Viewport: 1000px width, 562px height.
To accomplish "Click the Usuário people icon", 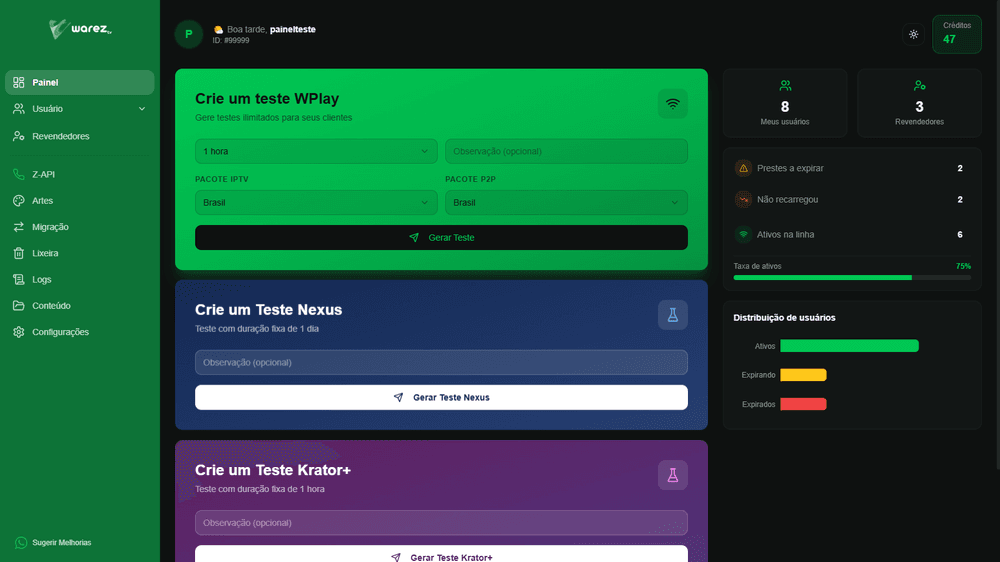I will coord(18,109).
